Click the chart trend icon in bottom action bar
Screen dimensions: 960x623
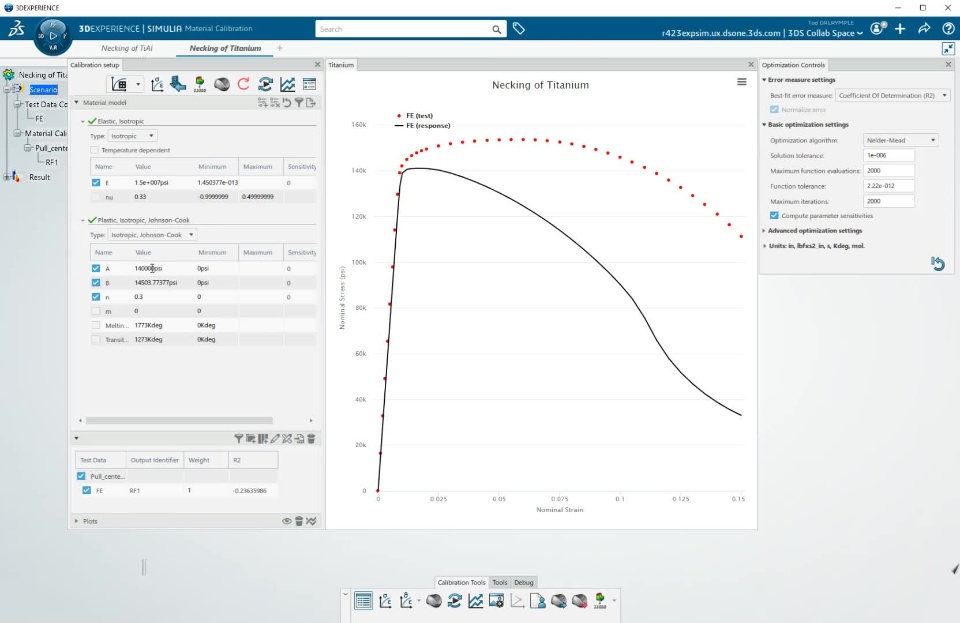coord(476,601)
